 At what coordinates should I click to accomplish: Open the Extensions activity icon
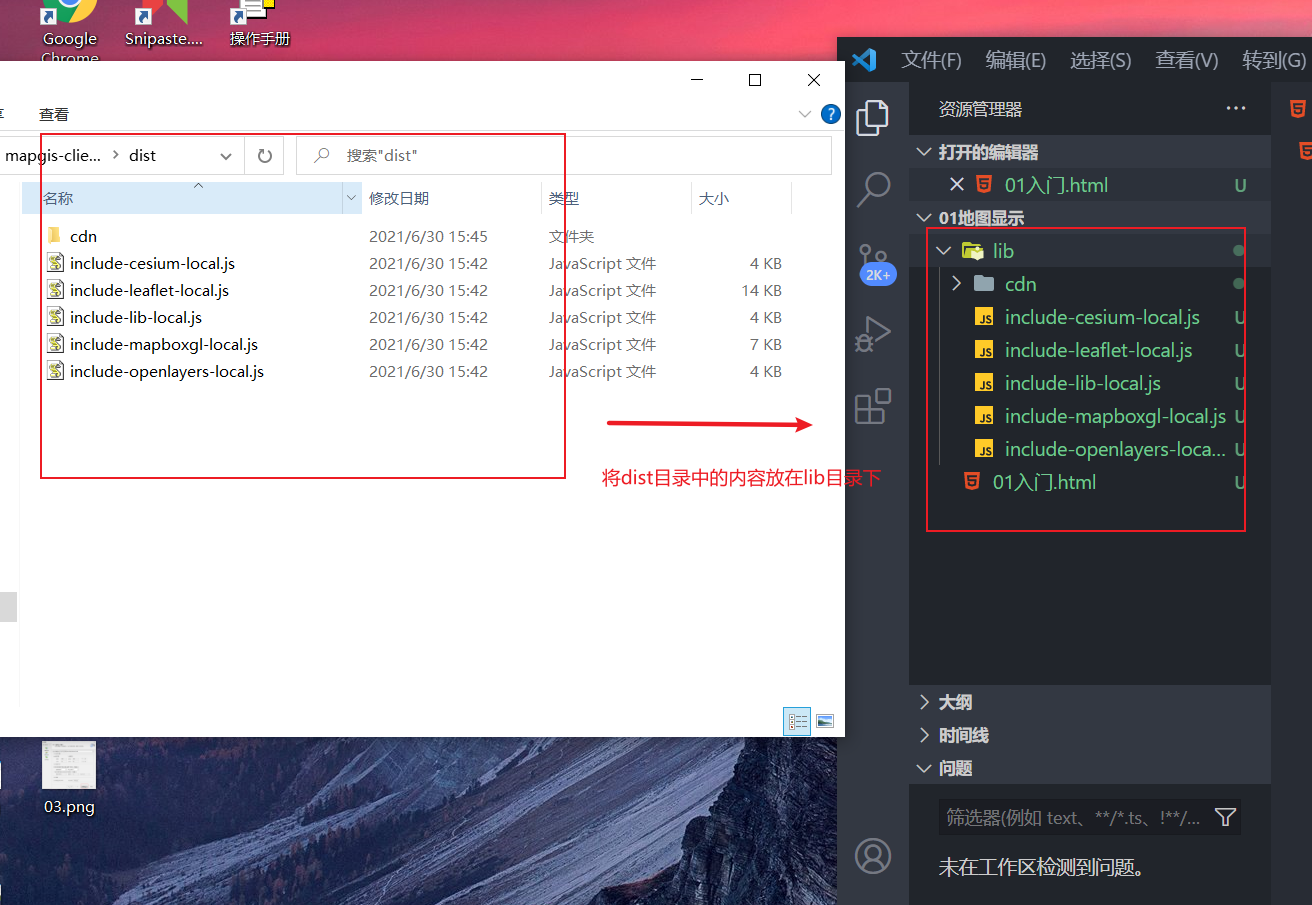(873, 407)
